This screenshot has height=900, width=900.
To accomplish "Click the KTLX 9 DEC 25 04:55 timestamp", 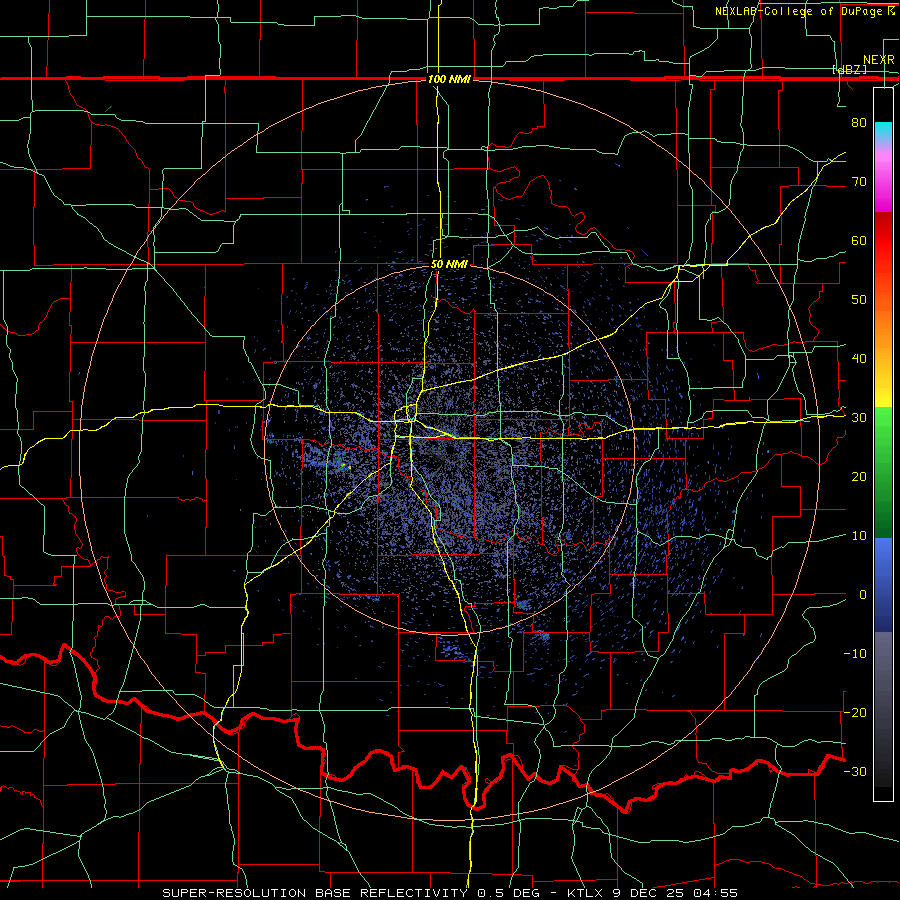I will tap(652, 893).
